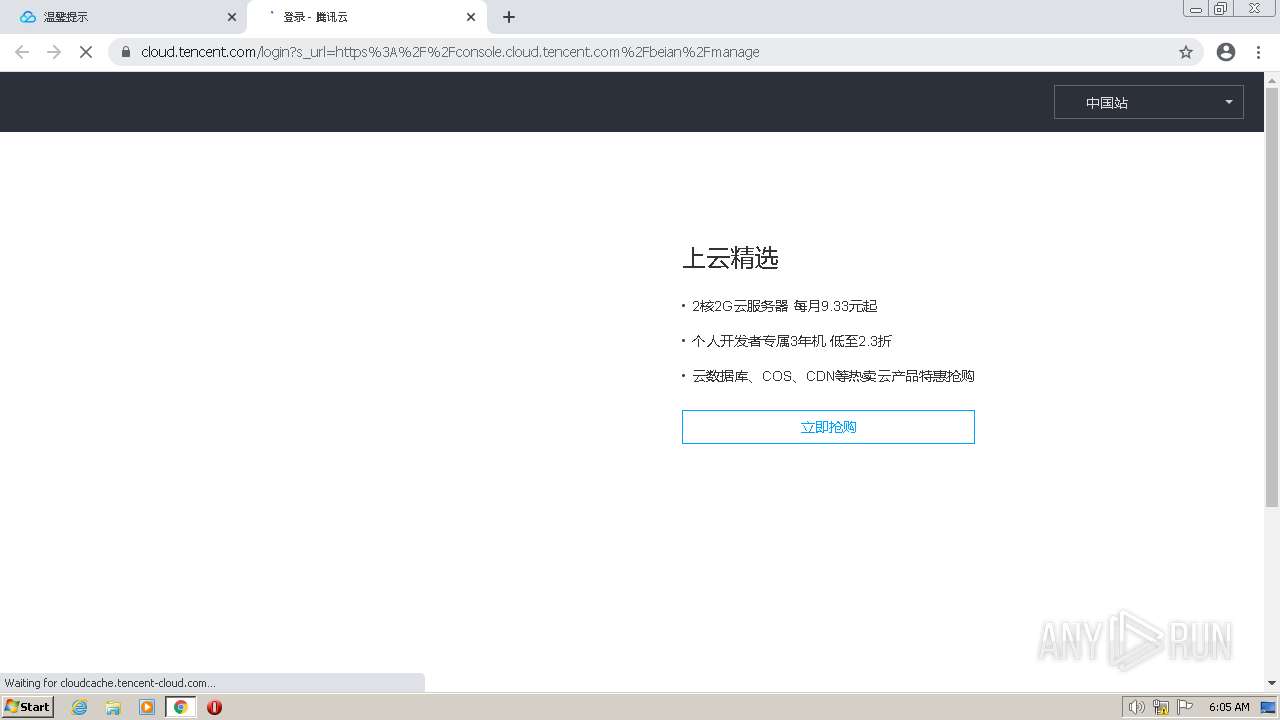Image resolution: width=1280 pixels, height=720 pixels.
Task: Open the Chrome profile account icon
Action: (1226, 52)
